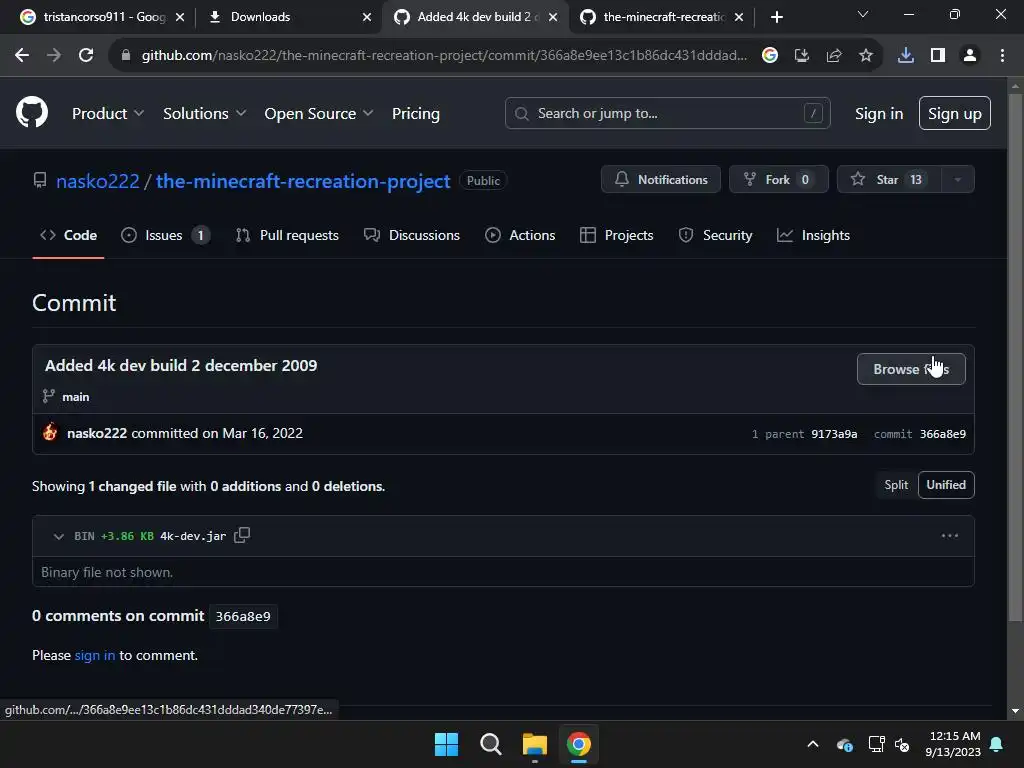Open the Actions tab
This screenshot has height=768, width=1024.
pos(520,235)
